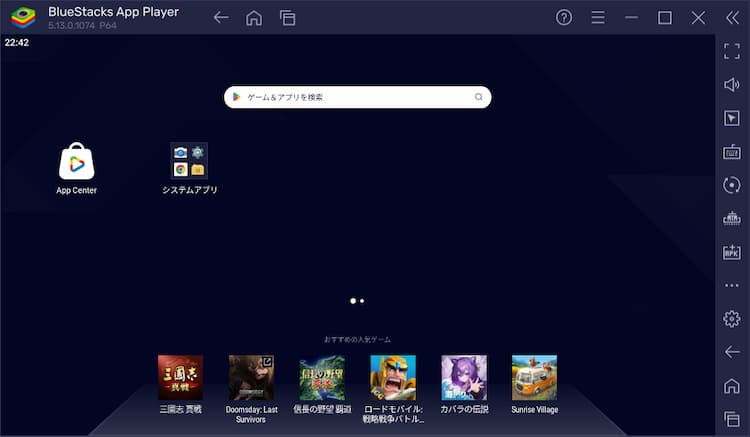Image resolution: width=750 pixels, height=437 pixels.
Task: Open the multi-instance manager icon
Action: click(732, 218)
